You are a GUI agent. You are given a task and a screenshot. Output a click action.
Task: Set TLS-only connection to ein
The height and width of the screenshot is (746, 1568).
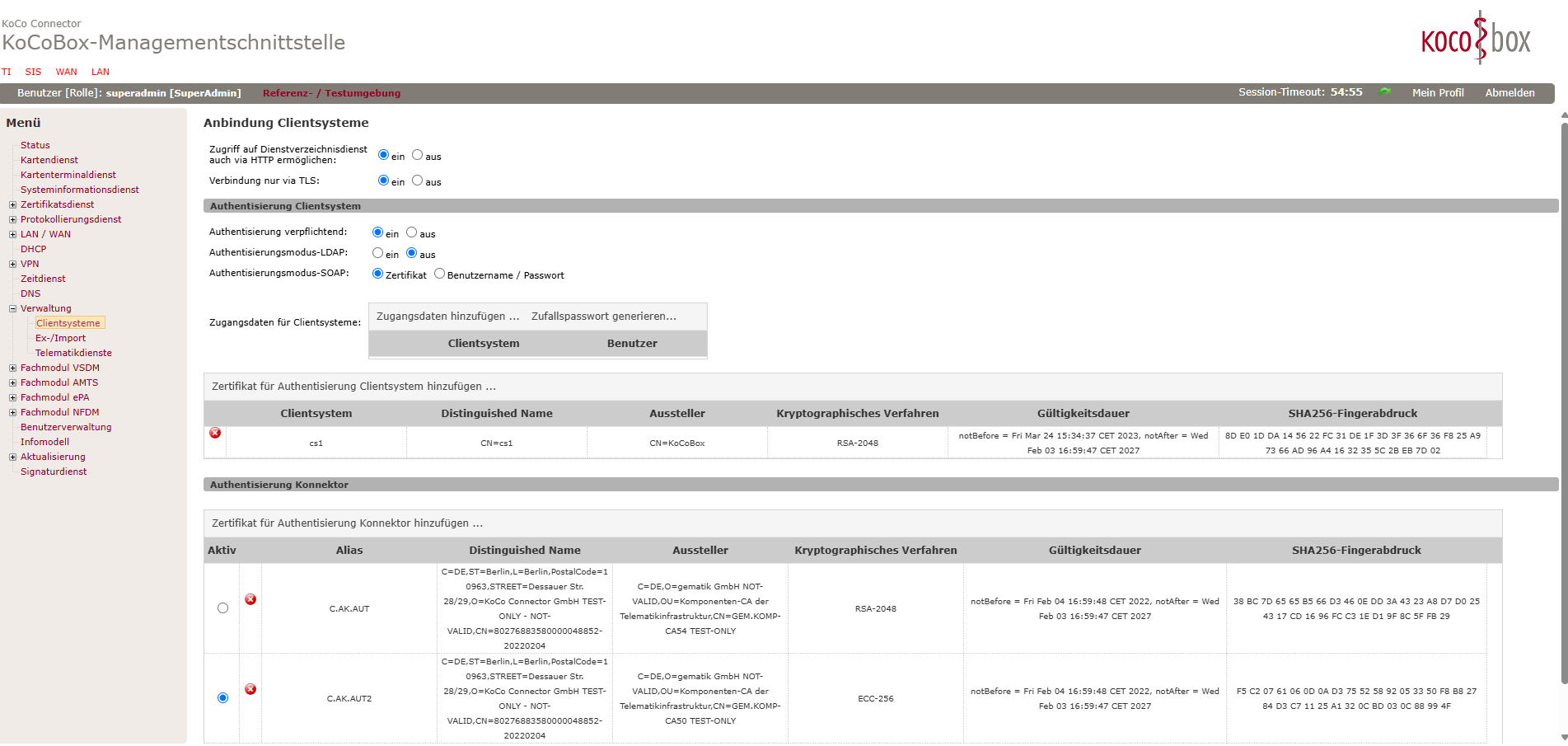(383, 181)
